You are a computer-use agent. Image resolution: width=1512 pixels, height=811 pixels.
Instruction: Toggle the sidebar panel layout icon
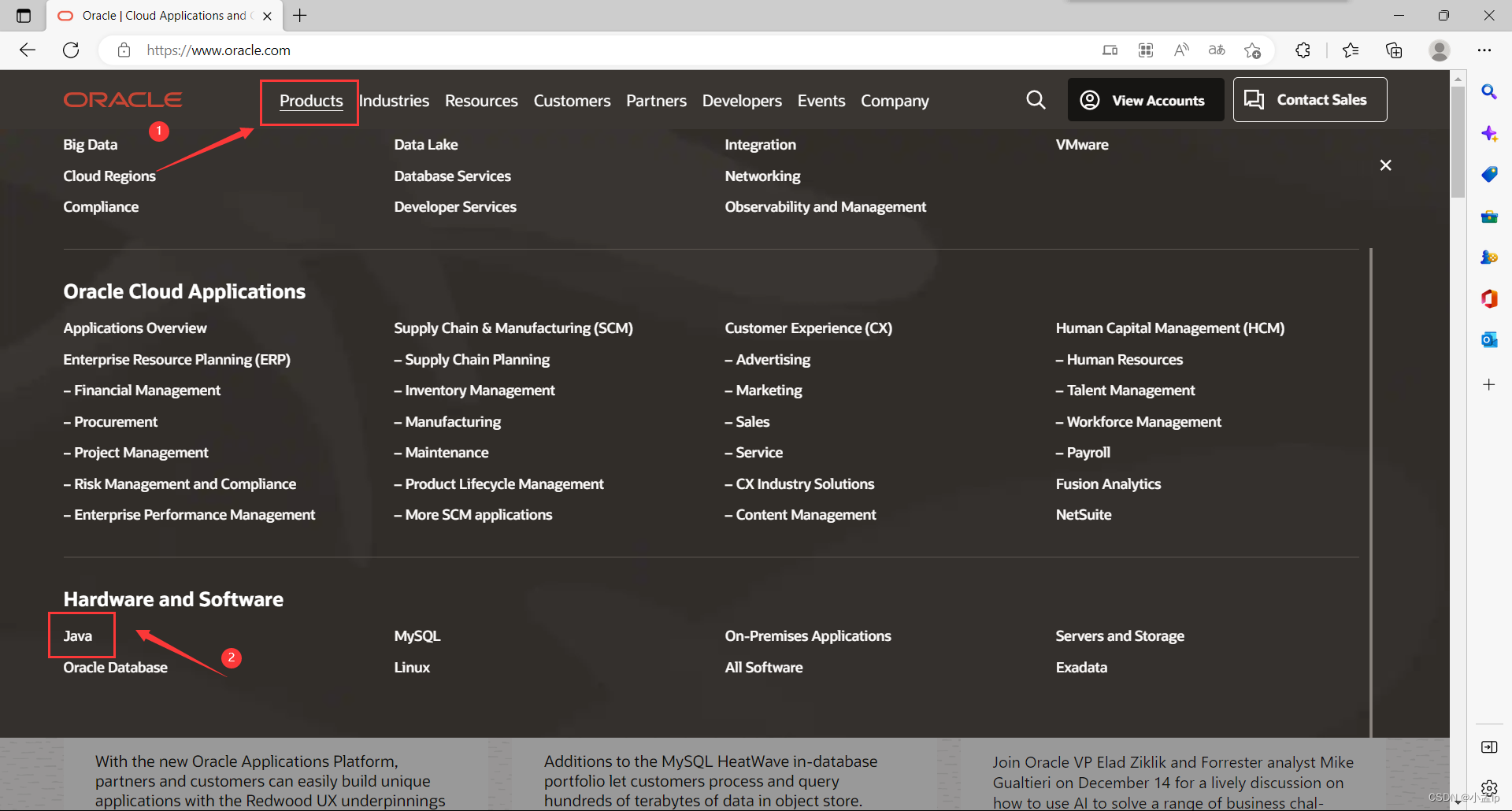[x=1488, y=747]
